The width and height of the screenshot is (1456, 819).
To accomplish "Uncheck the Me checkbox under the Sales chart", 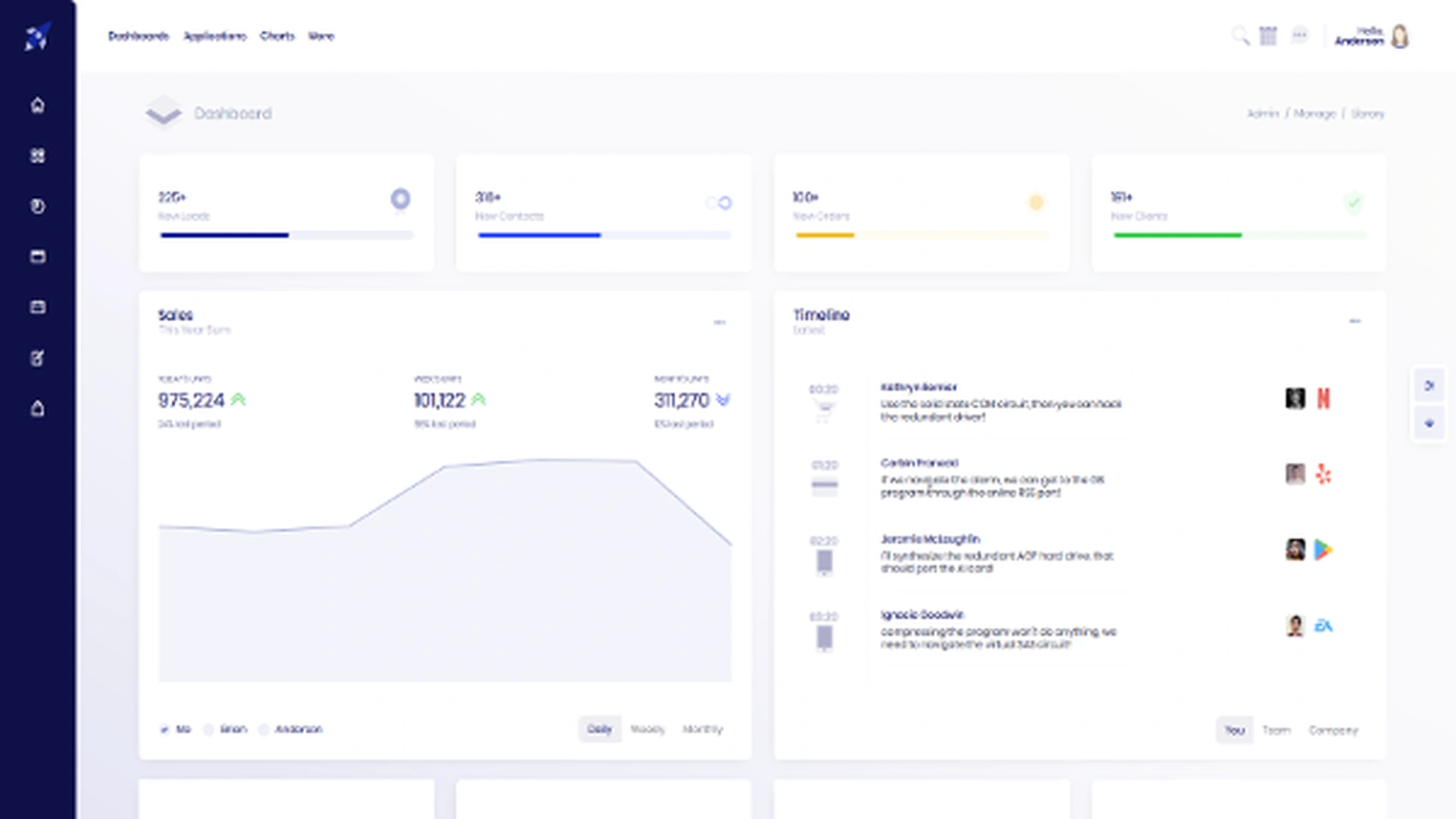I will [164, 730].
